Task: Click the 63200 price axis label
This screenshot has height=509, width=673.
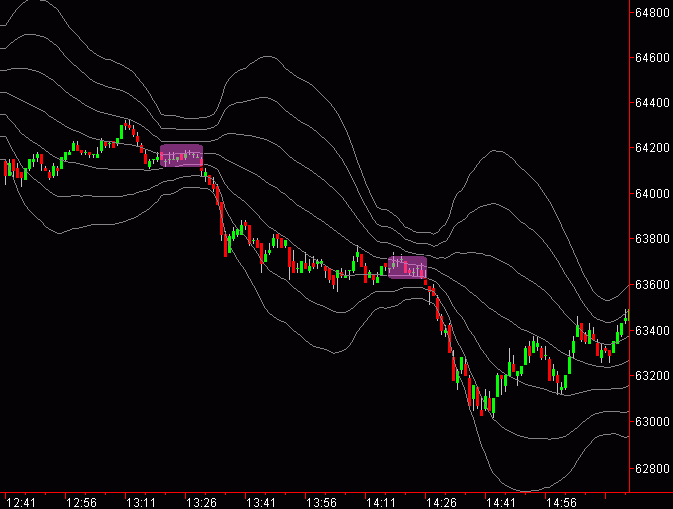Action: point(652,376)
